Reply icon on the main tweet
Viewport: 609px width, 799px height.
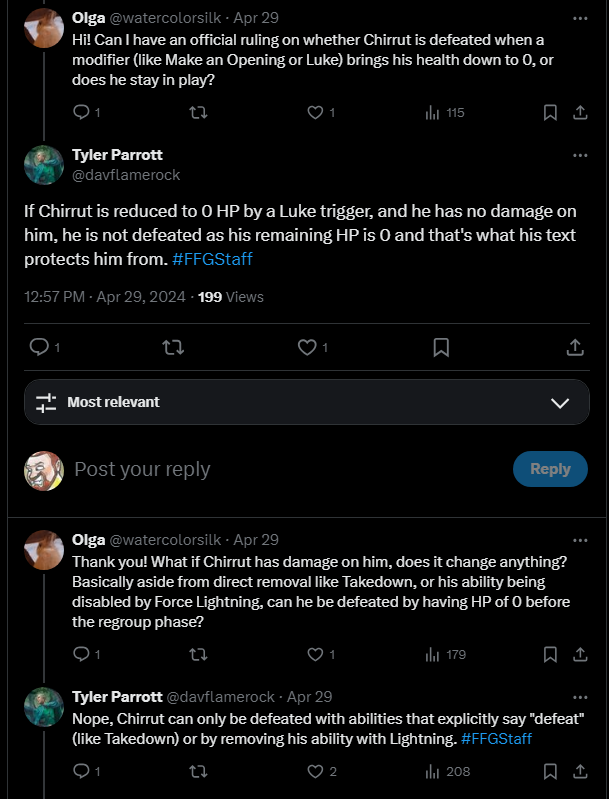(x=39, y=348)
